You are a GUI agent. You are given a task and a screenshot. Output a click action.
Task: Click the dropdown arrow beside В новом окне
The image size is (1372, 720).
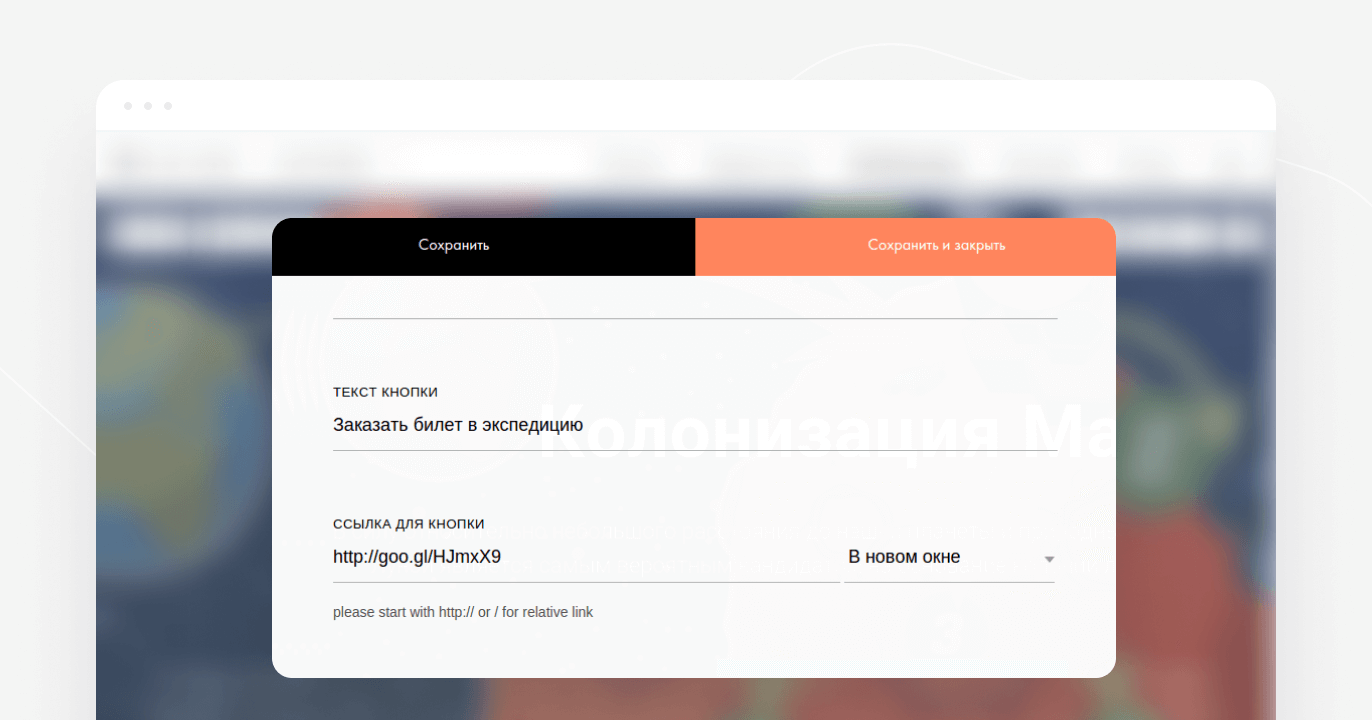(1049, 559)
